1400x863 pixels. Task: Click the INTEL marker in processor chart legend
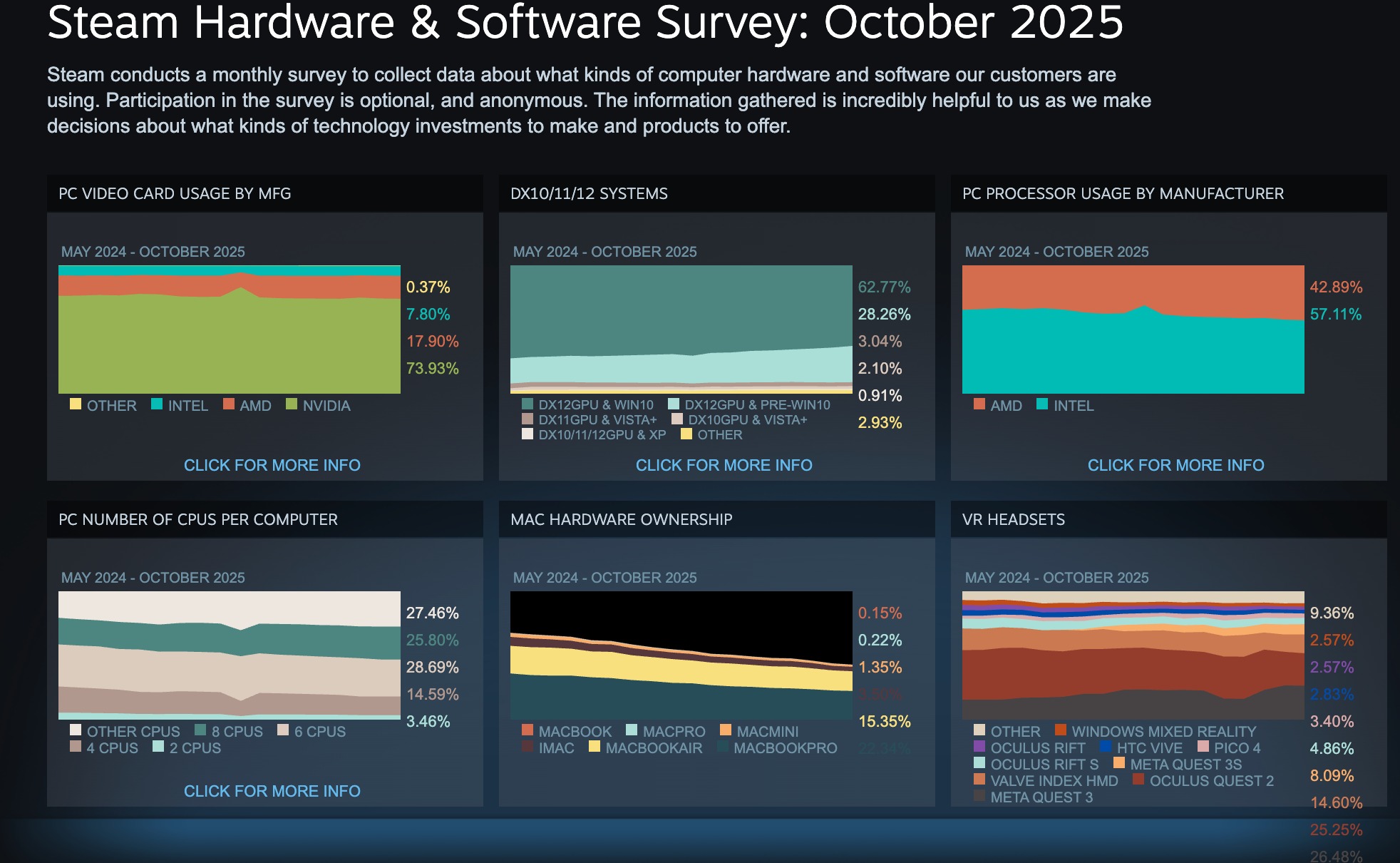1044,406
